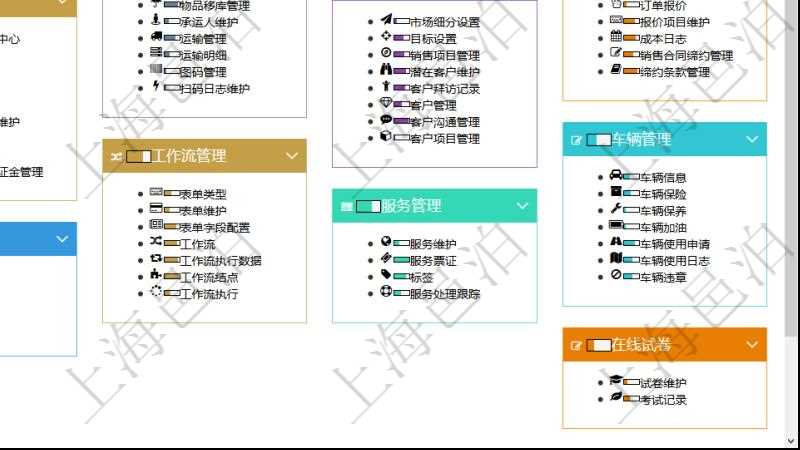Open 表单维护 menu item
800x450 pixels.
point(203,211)
